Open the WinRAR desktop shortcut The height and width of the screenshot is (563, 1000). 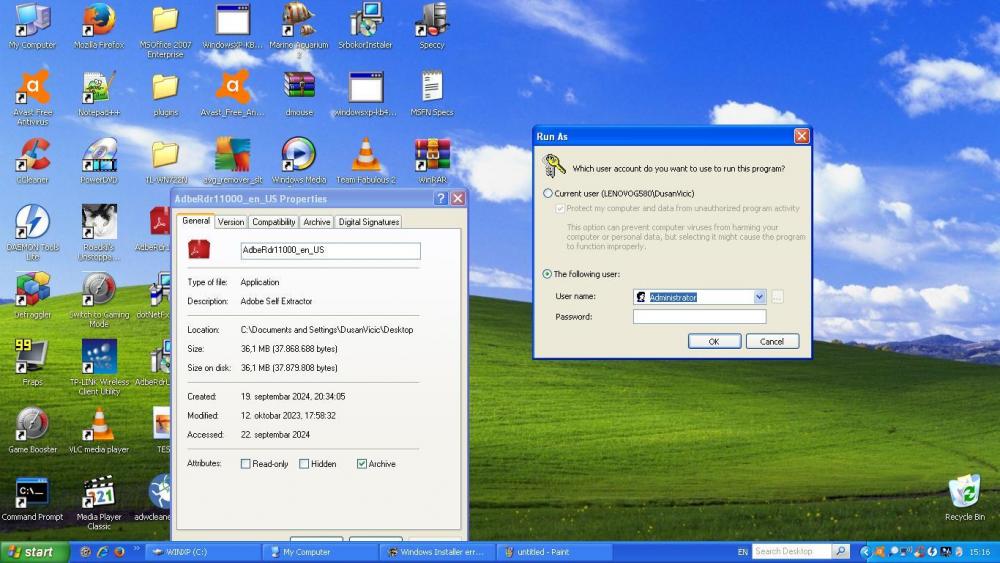coord(432,156)
